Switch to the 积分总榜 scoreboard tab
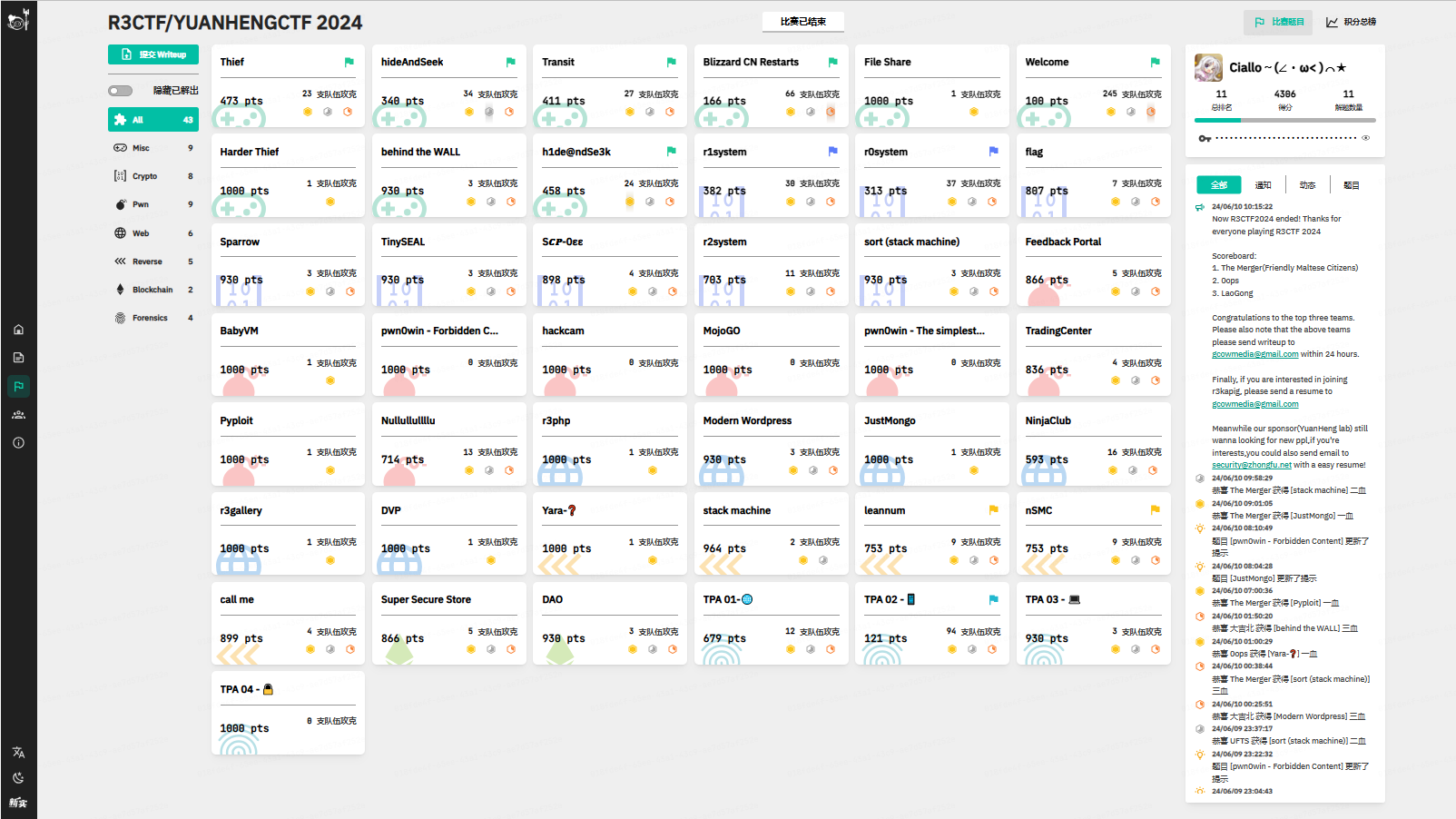This screenshot has width=1456, height=819. 1351,22
